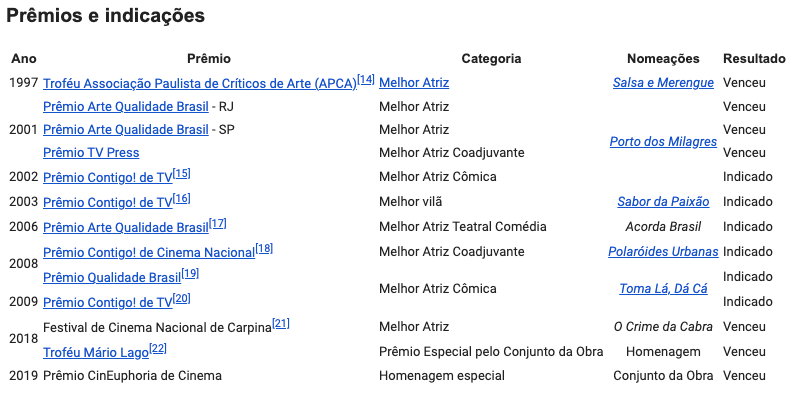The image size is (794, 396).
Task: Open the 2002 Prêmio Contigo! de TV link
Action: click(108, 177)
